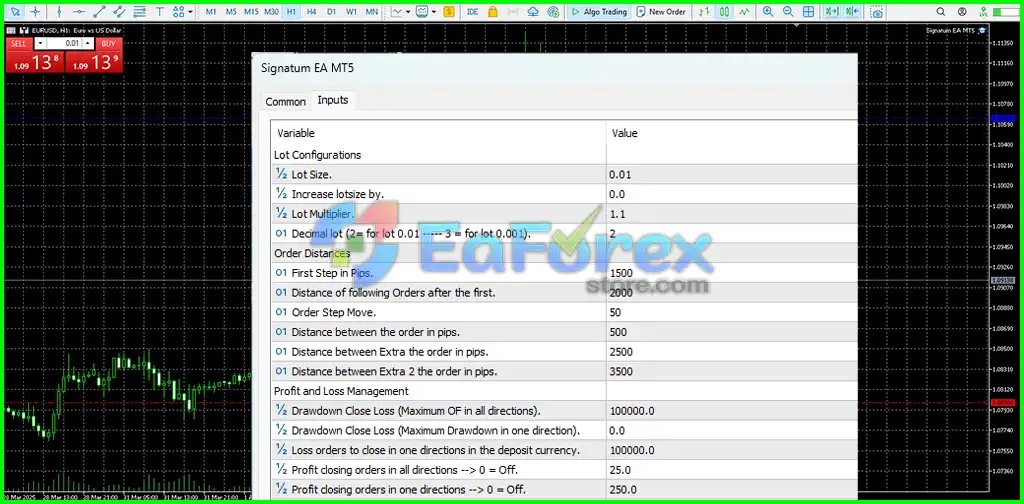The width and height of the screenshot is (1024, 504).
Task: Switch chart to H4 timeframe
Action: pyautogui.click(x=312, y=12)
